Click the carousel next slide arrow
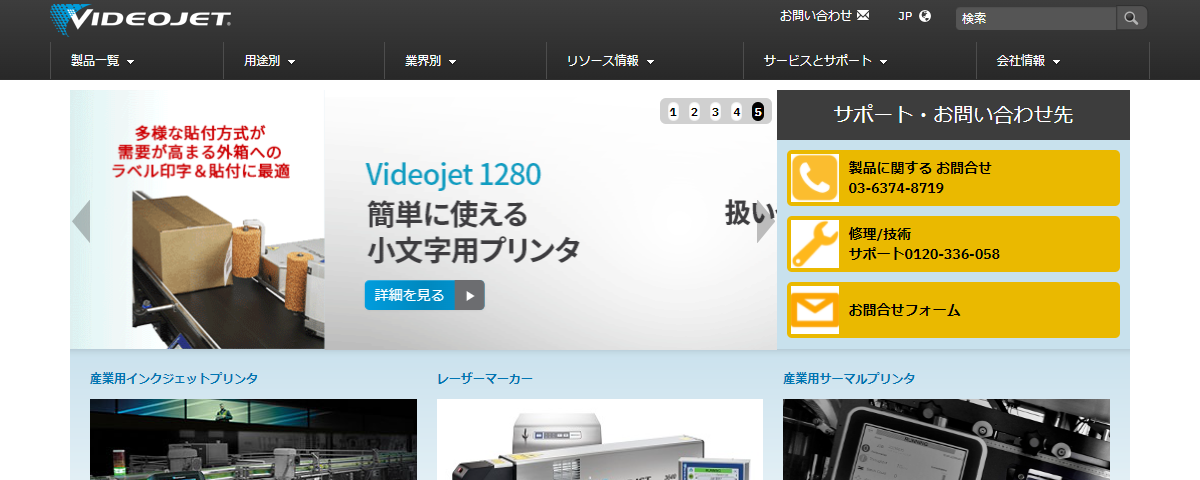1200x480 pixels. [766, 222]
